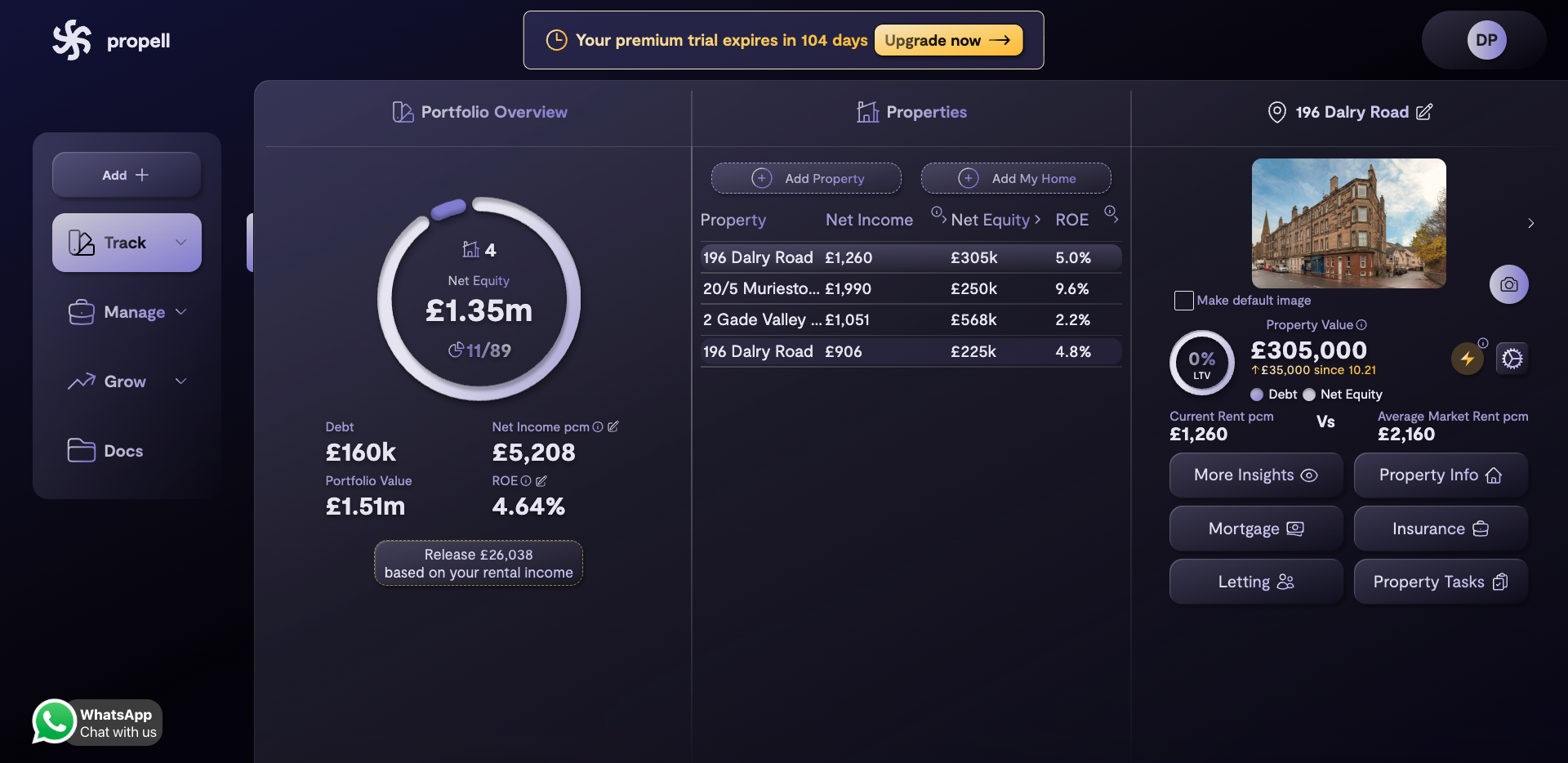The height and width of the screenshot is (763, 1568).
Task: Click the Upgrade now button
Action: tap(948, 40)
